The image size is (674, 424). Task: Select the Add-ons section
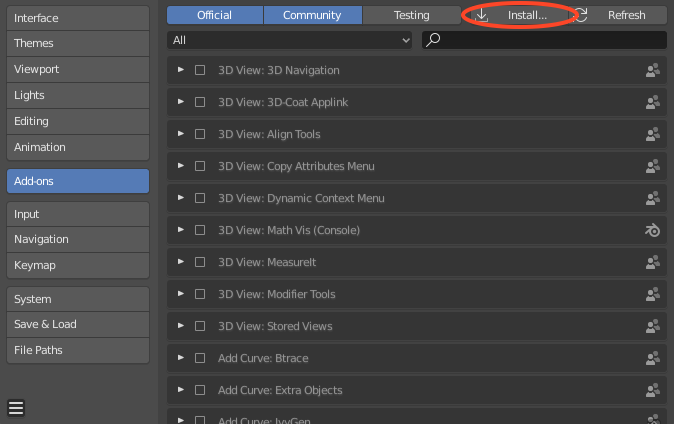pos(78,181)
